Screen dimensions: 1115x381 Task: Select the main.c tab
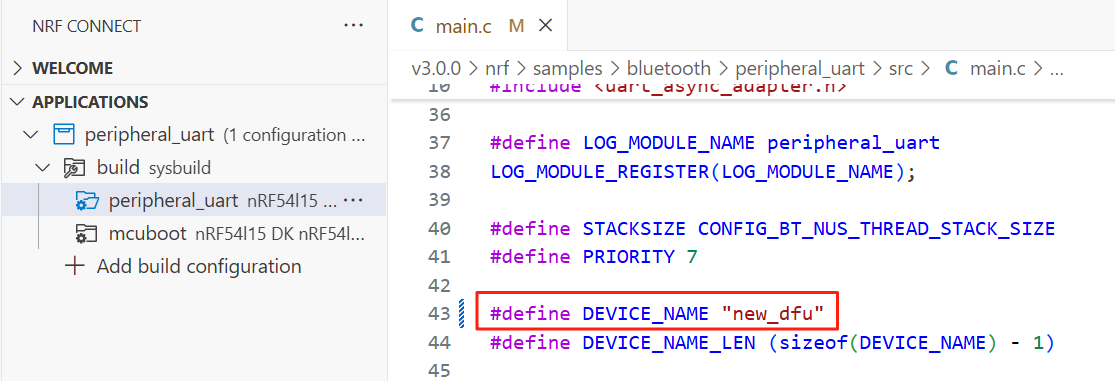(x=481, y=26)
